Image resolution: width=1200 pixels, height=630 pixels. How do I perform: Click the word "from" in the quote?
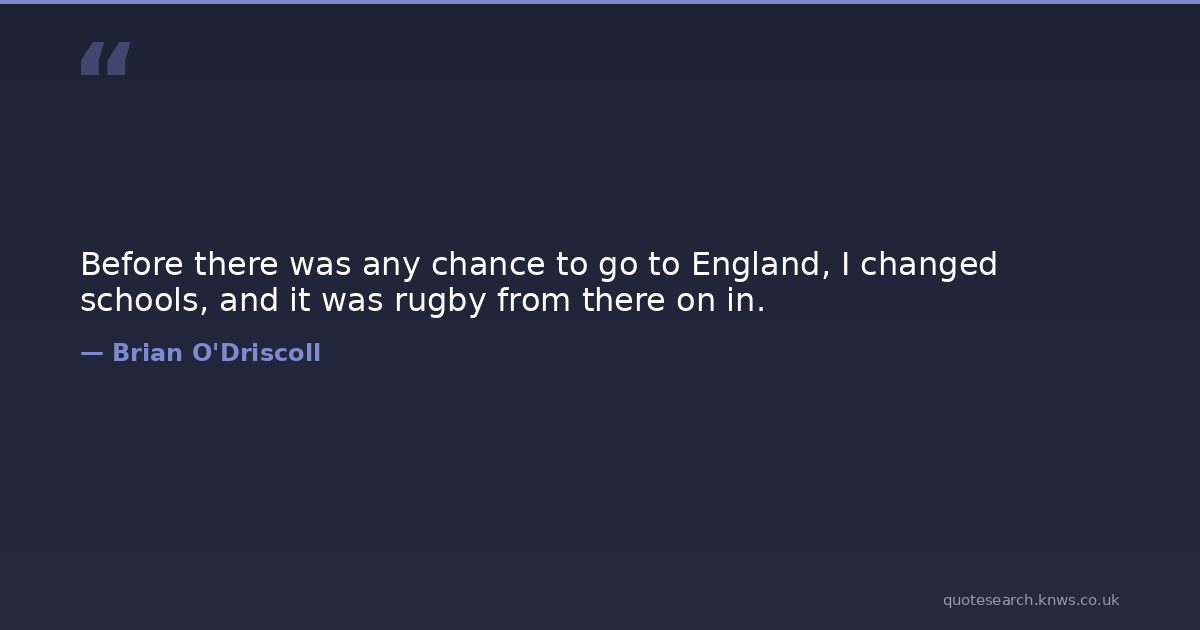click(531, 301)
